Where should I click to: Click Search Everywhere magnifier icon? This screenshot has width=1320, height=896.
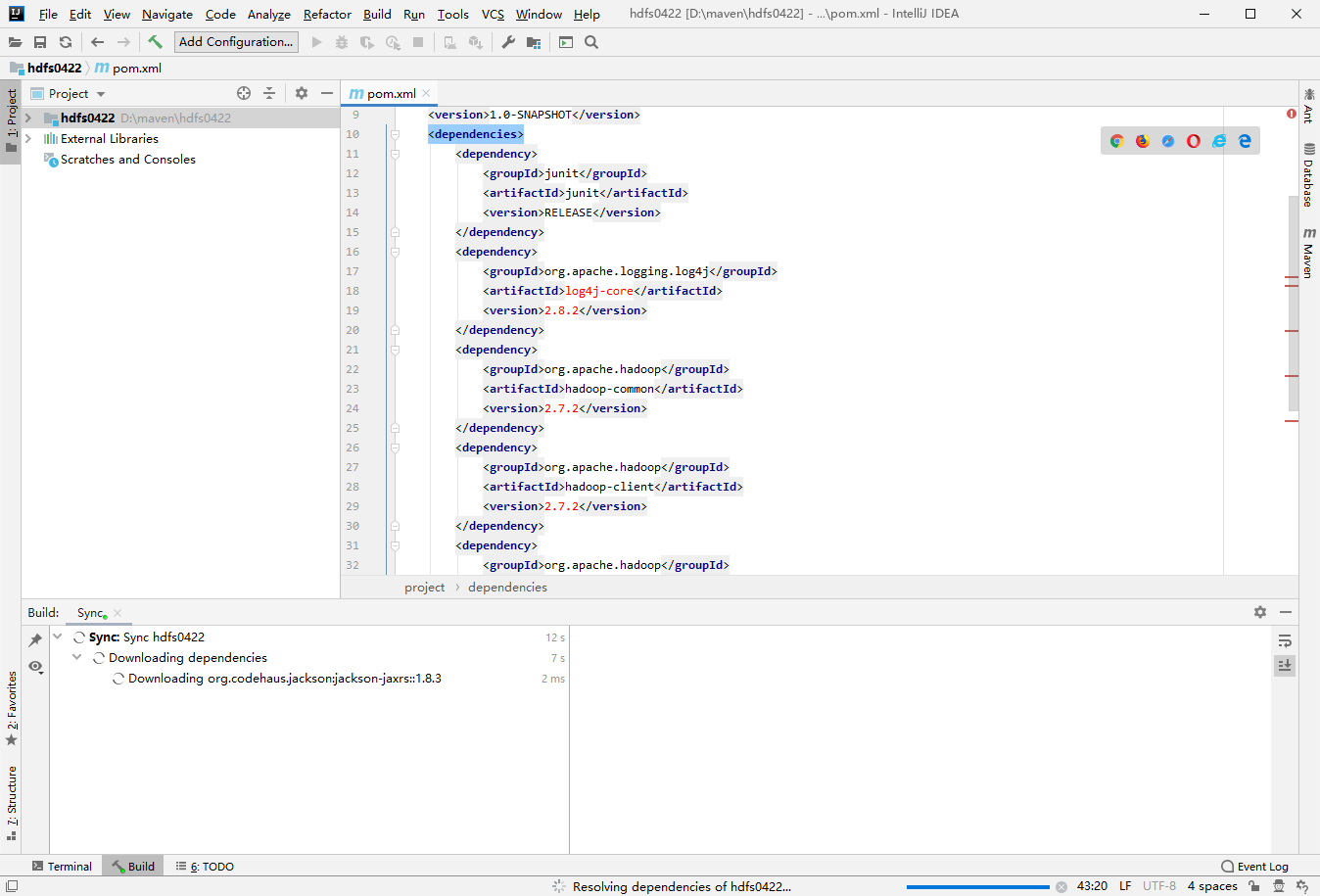[x=591, y=42]
